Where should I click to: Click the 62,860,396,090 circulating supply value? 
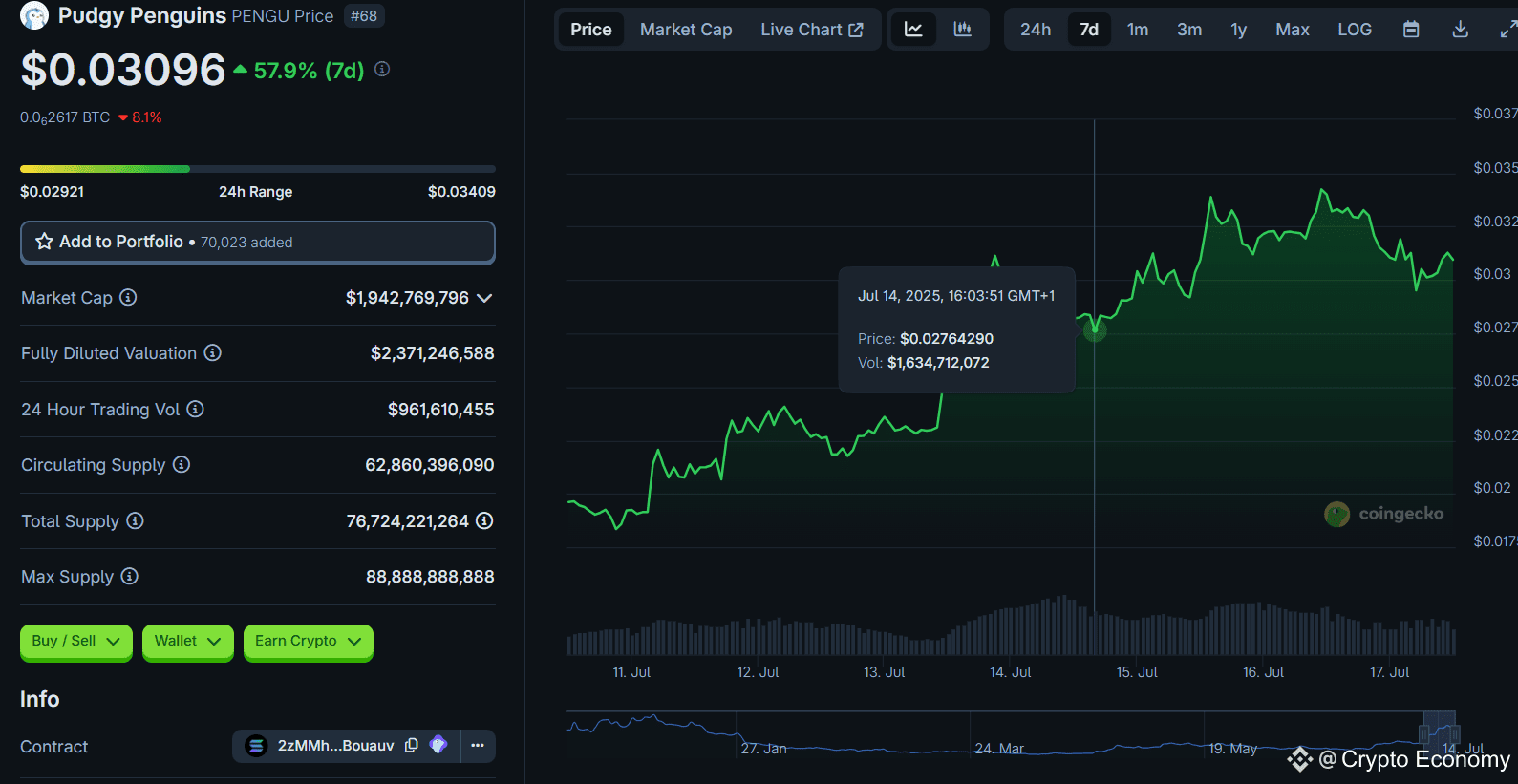pos(430,465)
